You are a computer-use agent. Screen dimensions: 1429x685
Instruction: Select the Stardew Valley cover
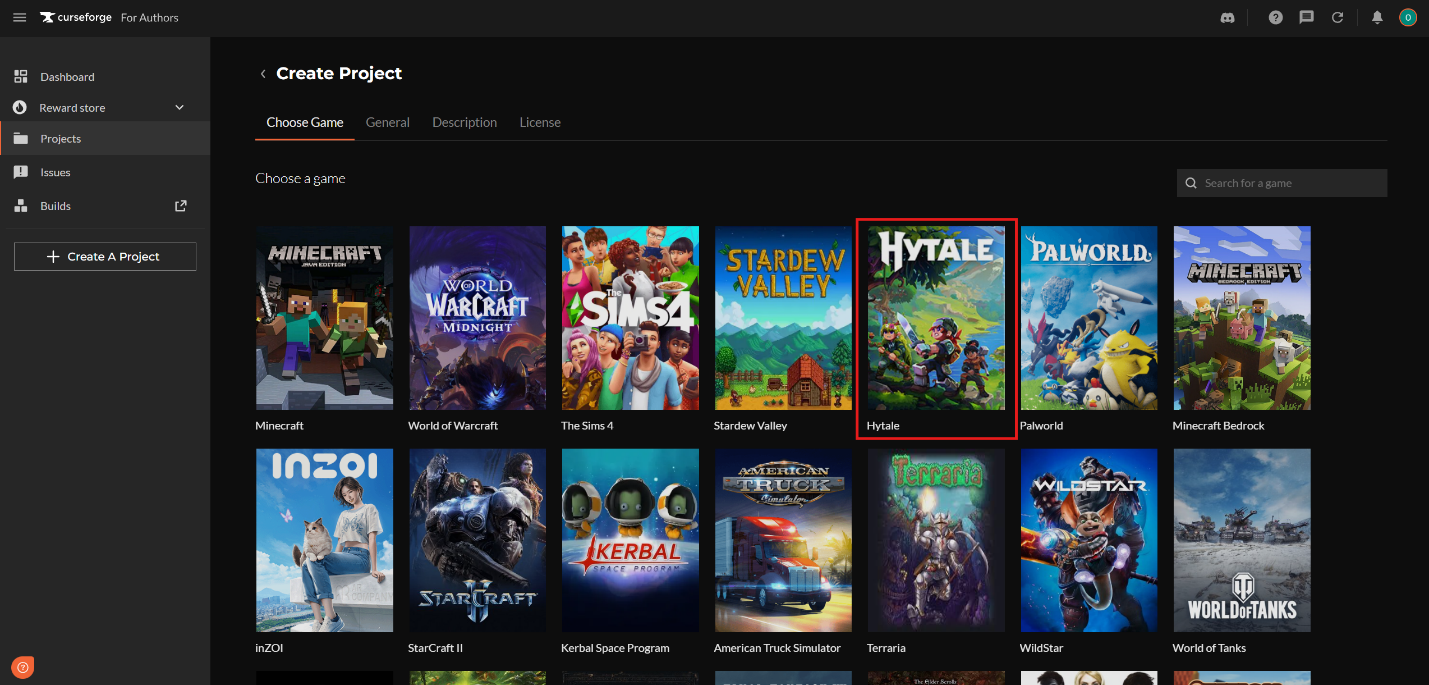(784, 318)
